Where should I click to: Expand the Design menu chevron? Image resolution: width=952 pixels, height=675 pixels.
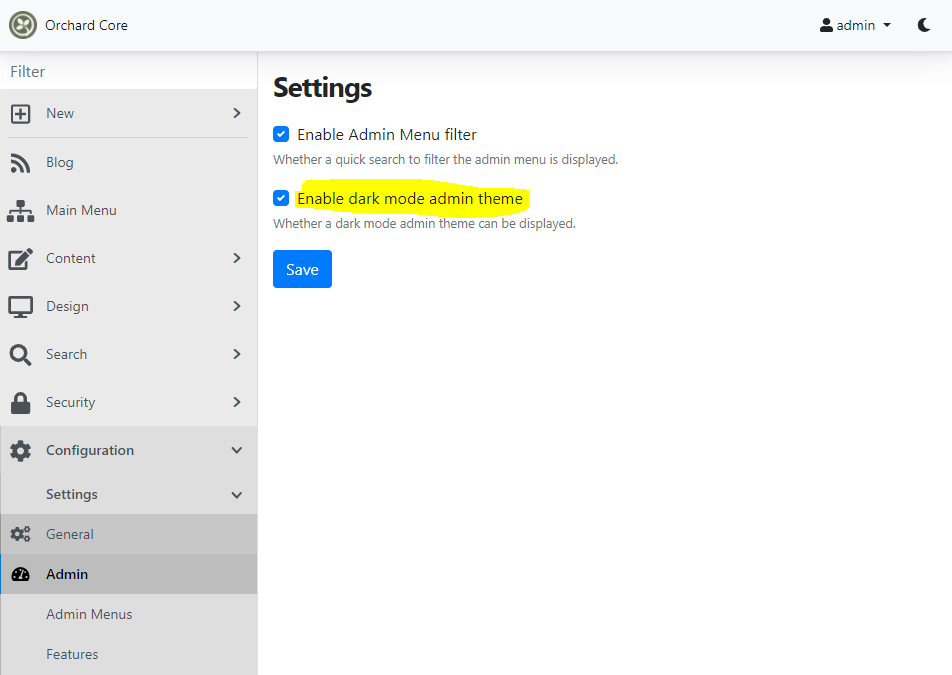pyautogui.click(x=237, y=307)
